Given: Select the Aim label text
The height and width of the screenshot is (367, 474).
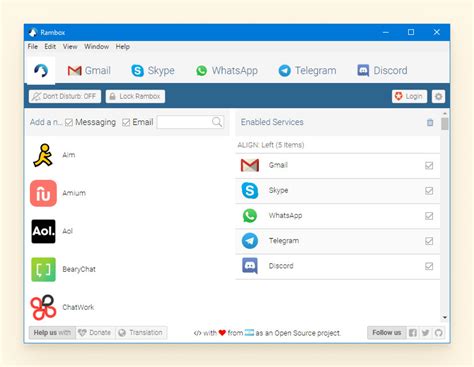Looking at the screenshot, I should pos(69,155).
